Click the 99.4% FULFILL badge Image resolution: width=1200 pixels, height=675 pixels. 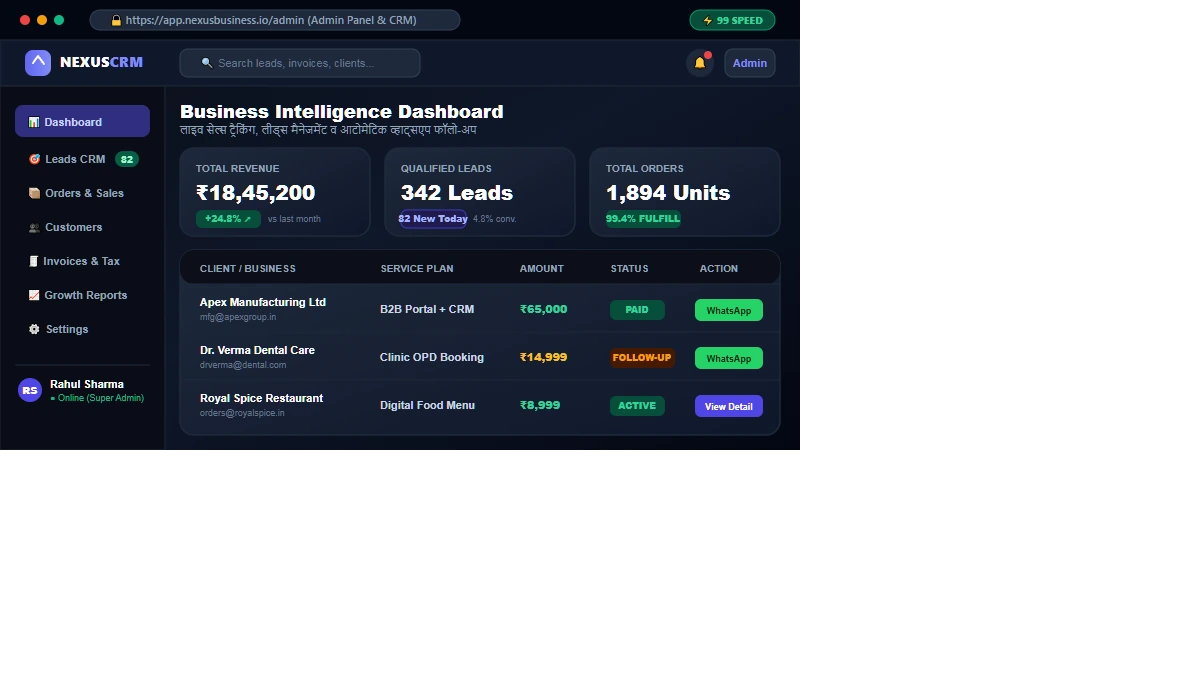(643, 218)
